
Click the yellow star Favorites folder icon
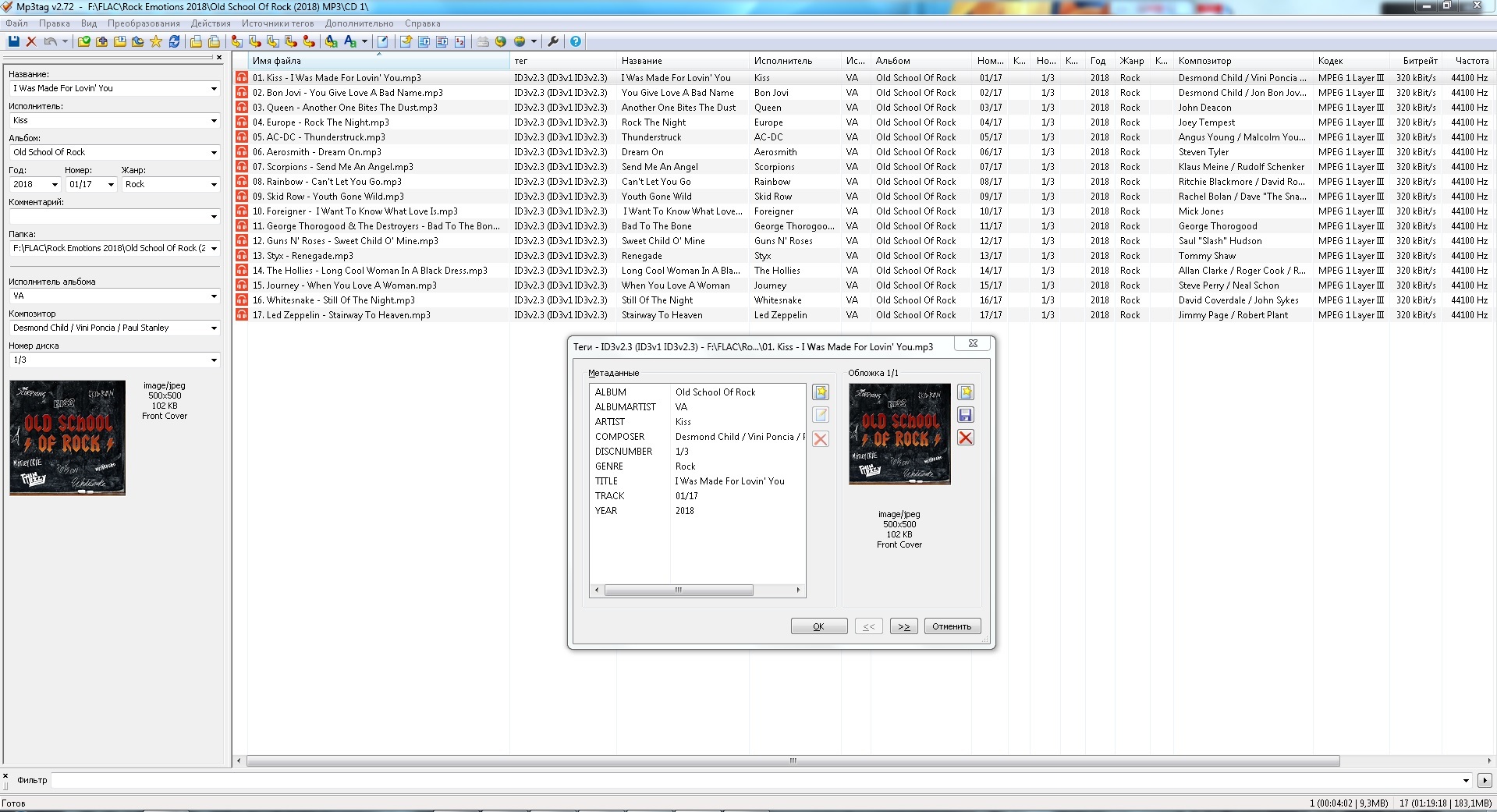click(156, 41)
